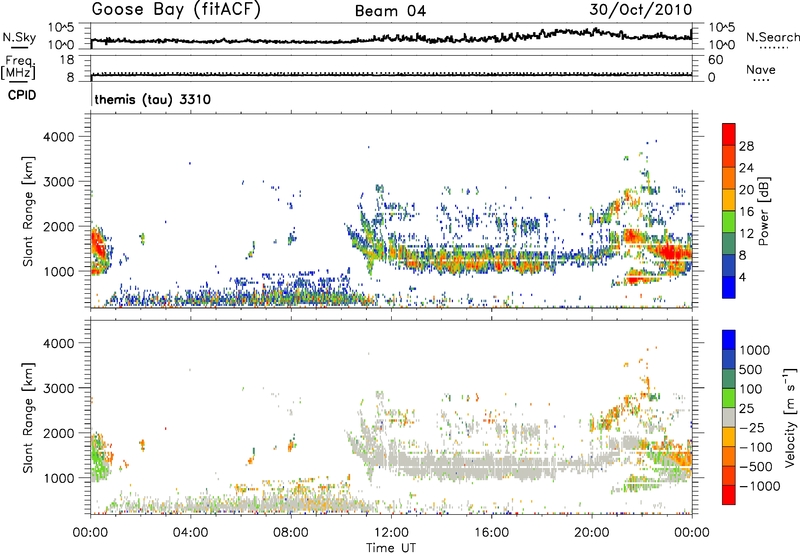Click the 'Nave' legend label
The height and width of the screenshot is (554, 800).
coord(760,69)
